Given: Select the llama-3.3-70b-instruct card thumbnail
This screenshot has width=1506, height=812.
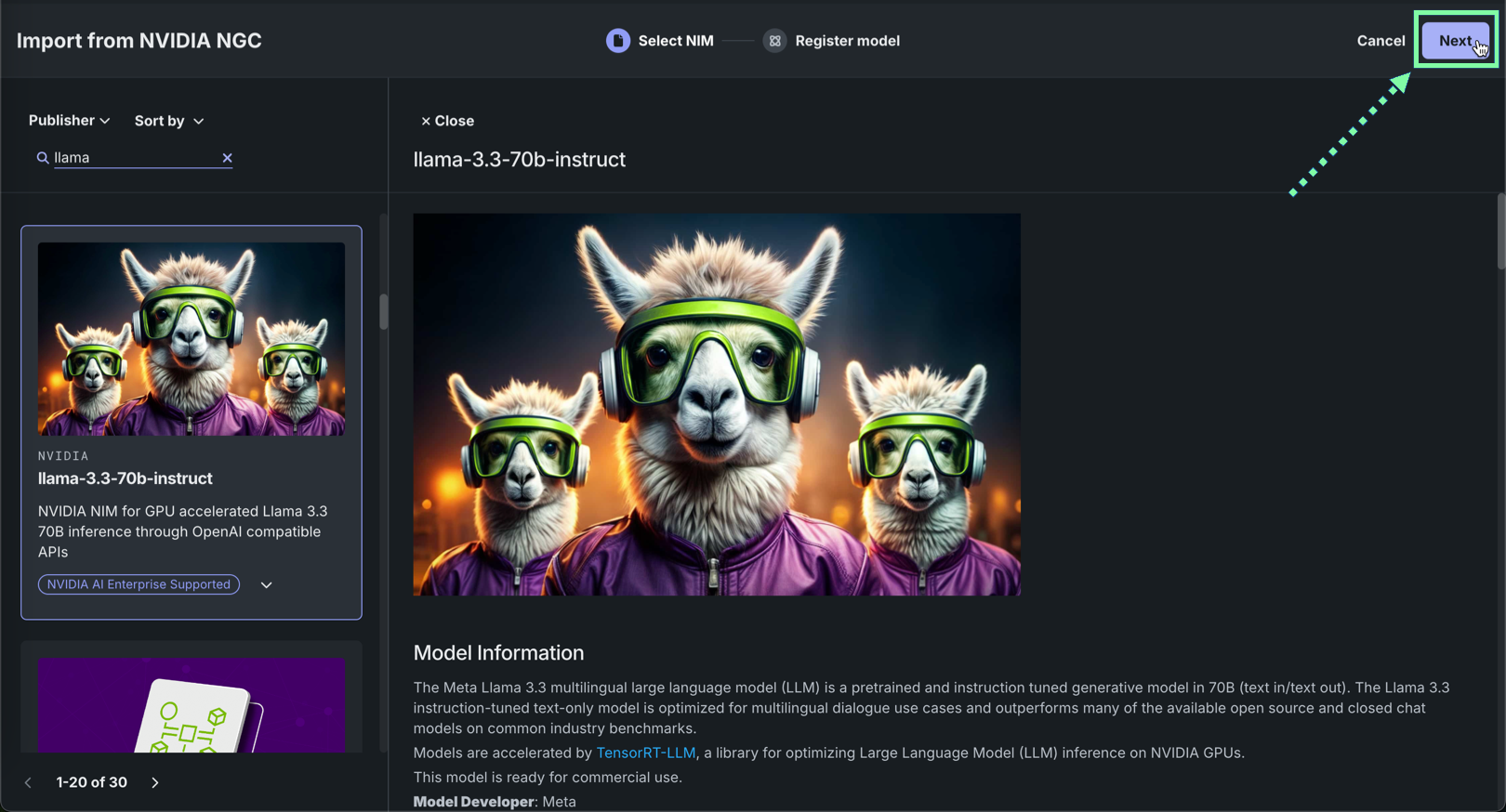Looking at the screenshot, I should [192, 339].
